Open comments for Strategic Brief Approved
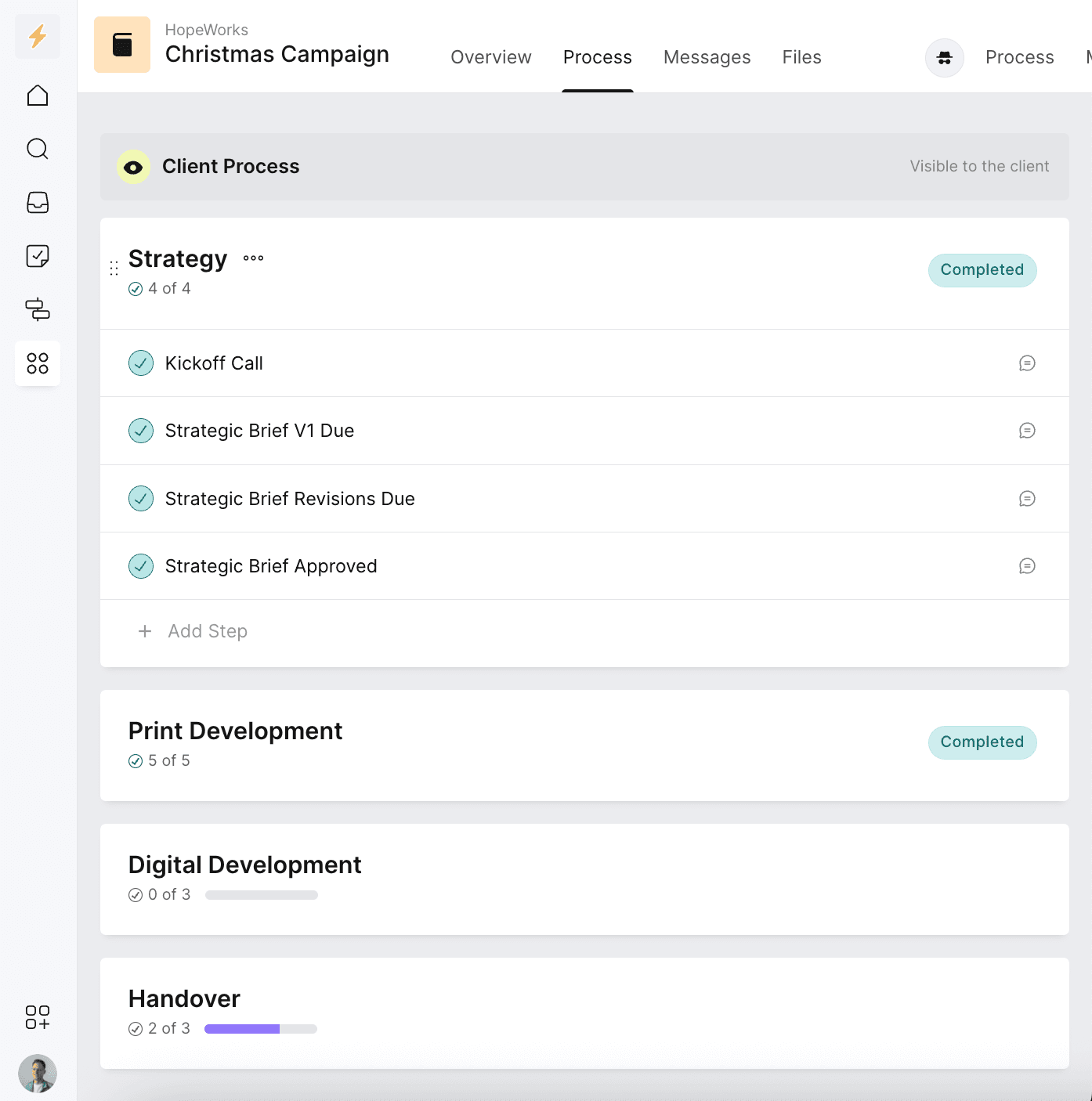The height and width of the screenshot is (1101, 1092). (x=1027, y=566)
